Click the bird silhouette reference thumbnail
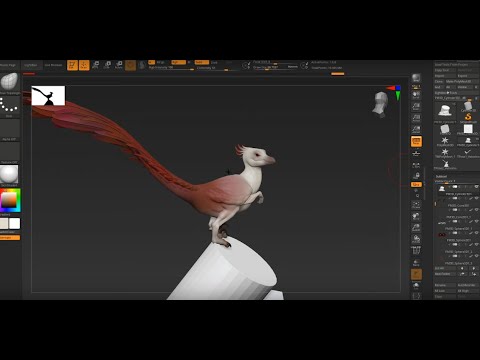This screenshot has width=480, height=360. coord(48,96)
